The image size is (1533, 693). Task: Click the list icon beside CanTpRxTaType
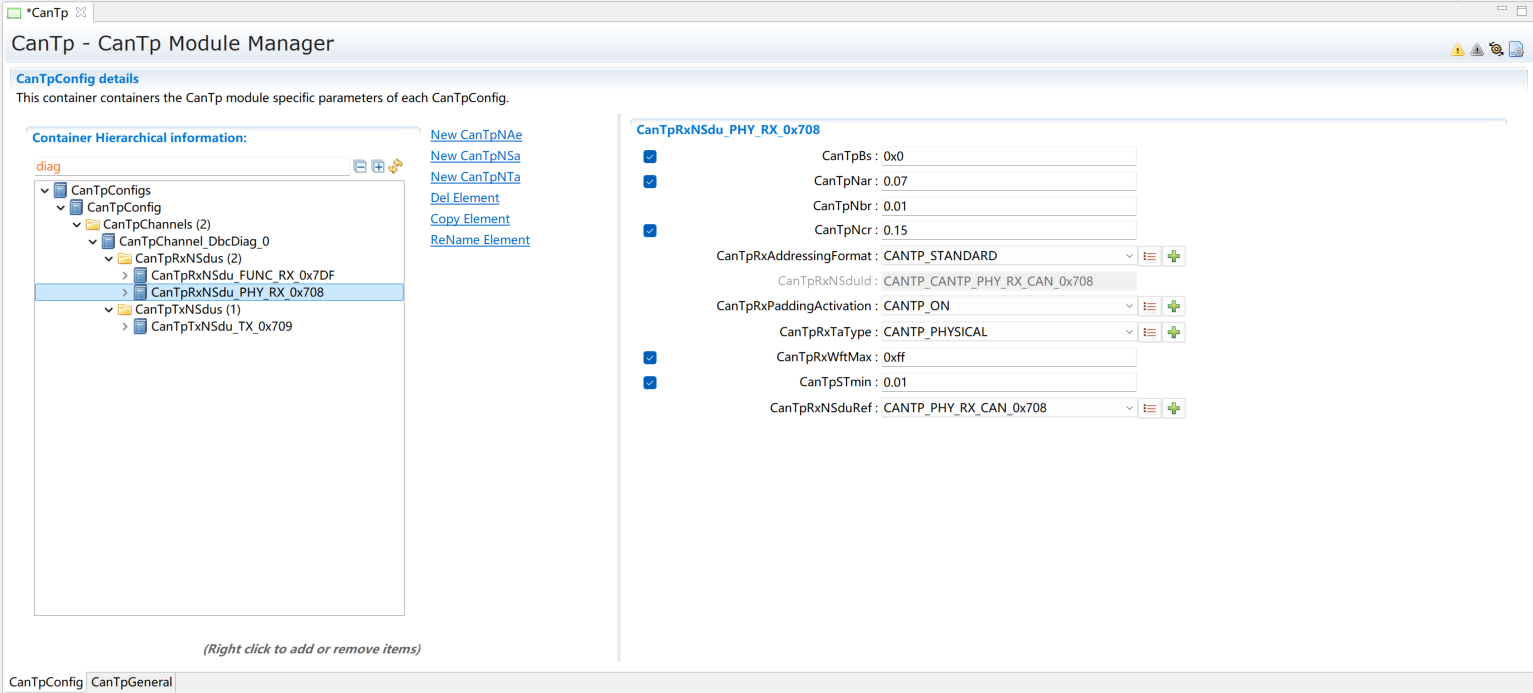pyautogui.click(x=1150, y=332)
